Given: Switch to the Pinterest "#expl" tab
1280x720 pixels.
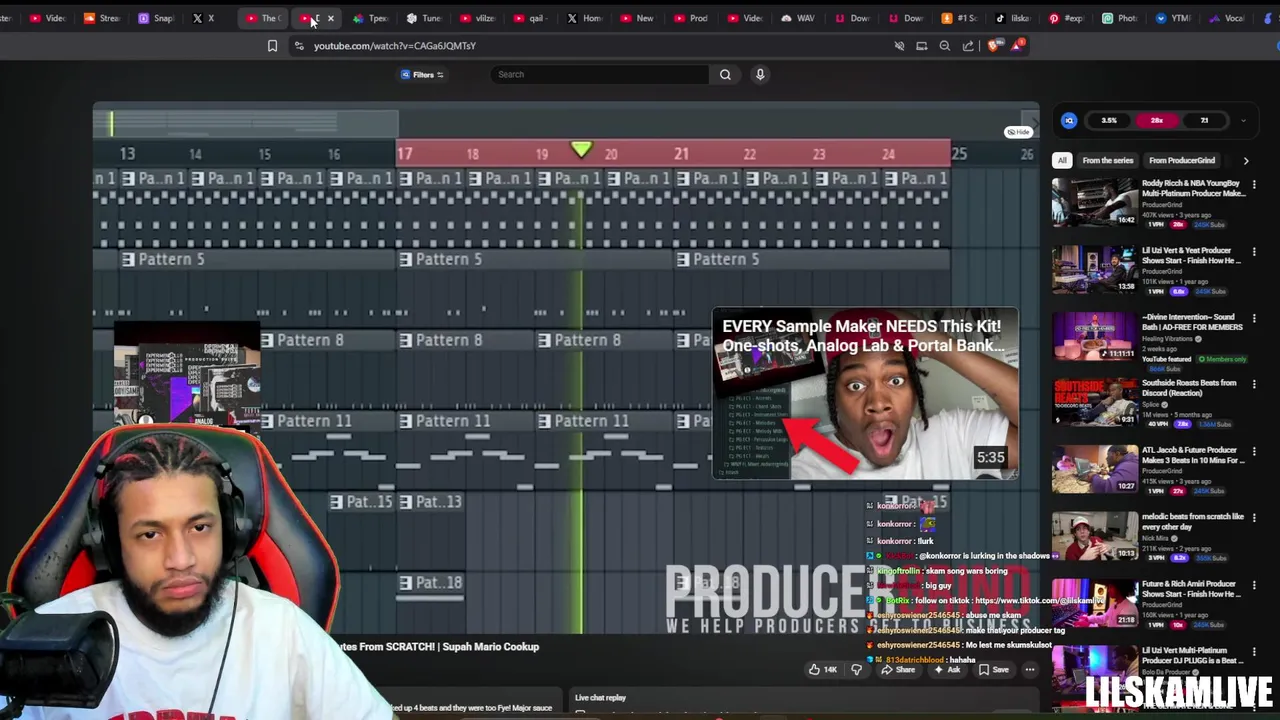Looking at the screenshot, I should point(1067,18).
